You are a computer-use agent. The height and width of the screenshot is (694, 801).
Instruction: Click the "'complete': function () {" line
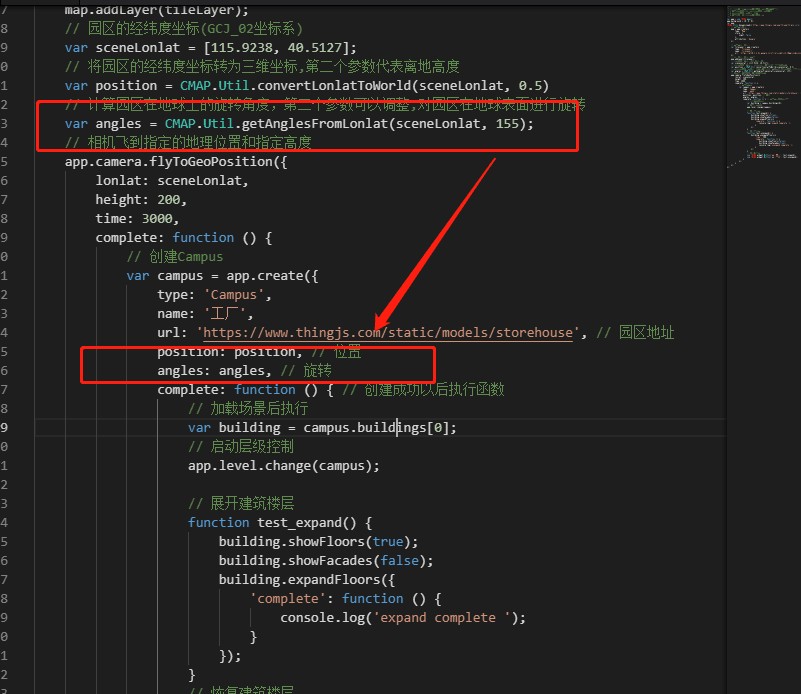click(345, 599)
